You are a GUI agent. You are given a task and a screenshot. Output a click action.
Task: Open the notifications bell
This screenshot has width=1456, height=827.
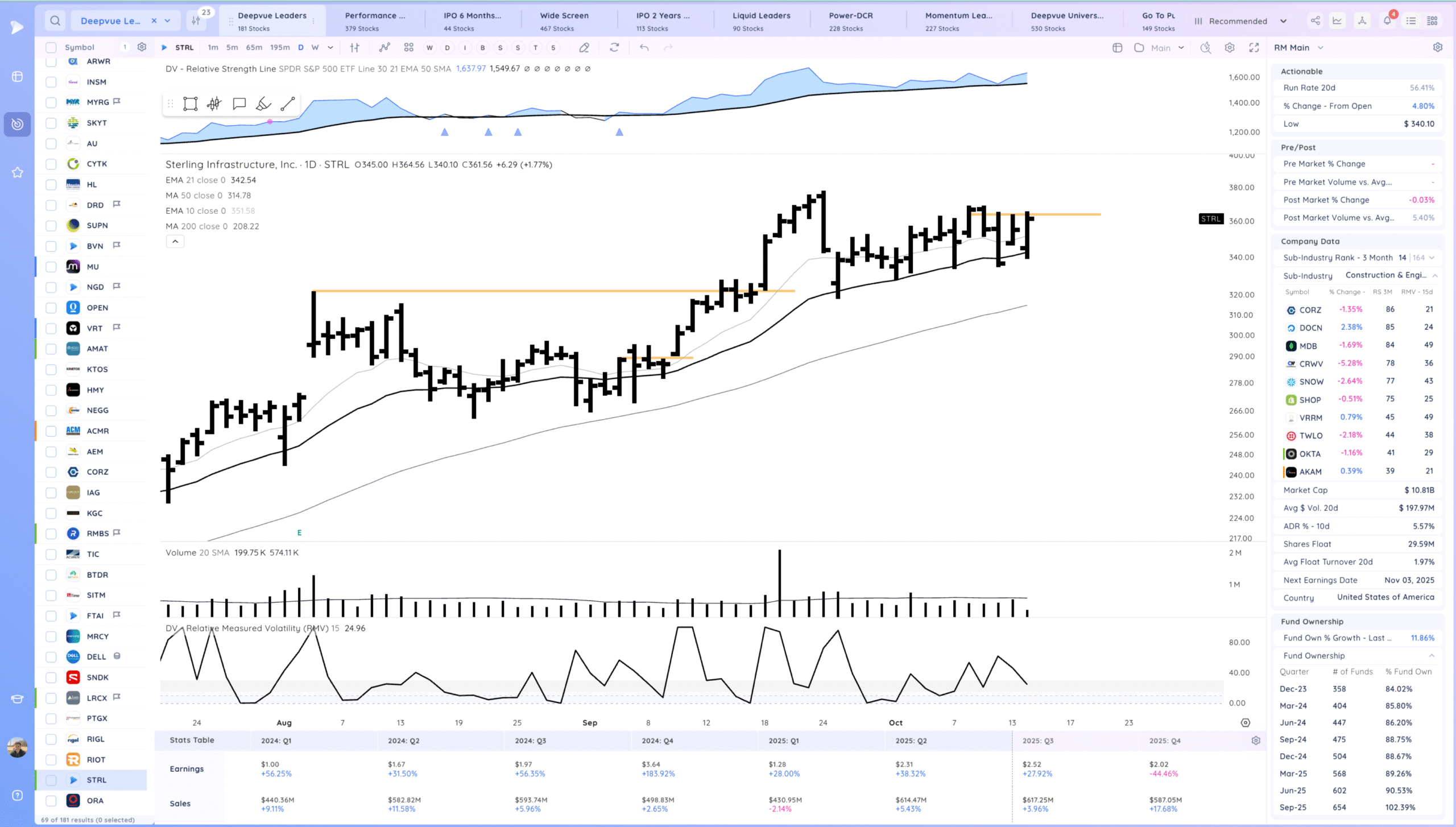point(1387,21)
